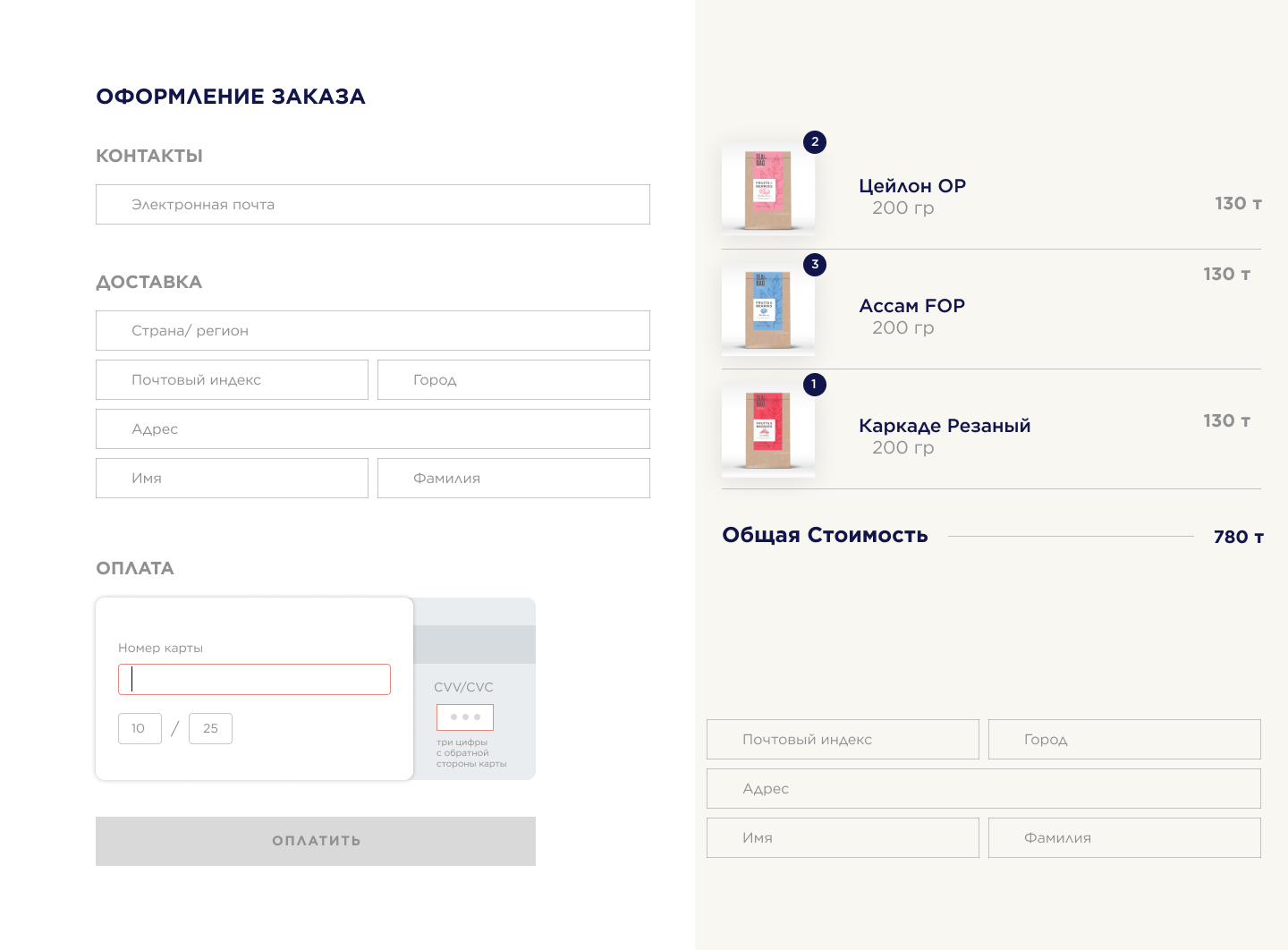
Task: Open the Ассам FOP product thumbnail
Action: pos(768,310)
